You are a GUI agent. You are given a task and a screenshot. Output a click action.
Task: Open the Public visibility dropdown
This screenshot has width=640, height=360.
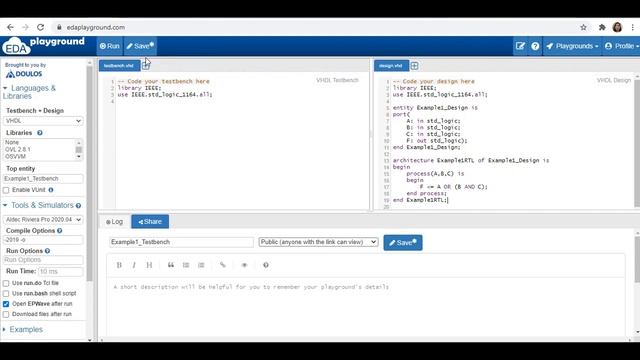coord(318,242)
